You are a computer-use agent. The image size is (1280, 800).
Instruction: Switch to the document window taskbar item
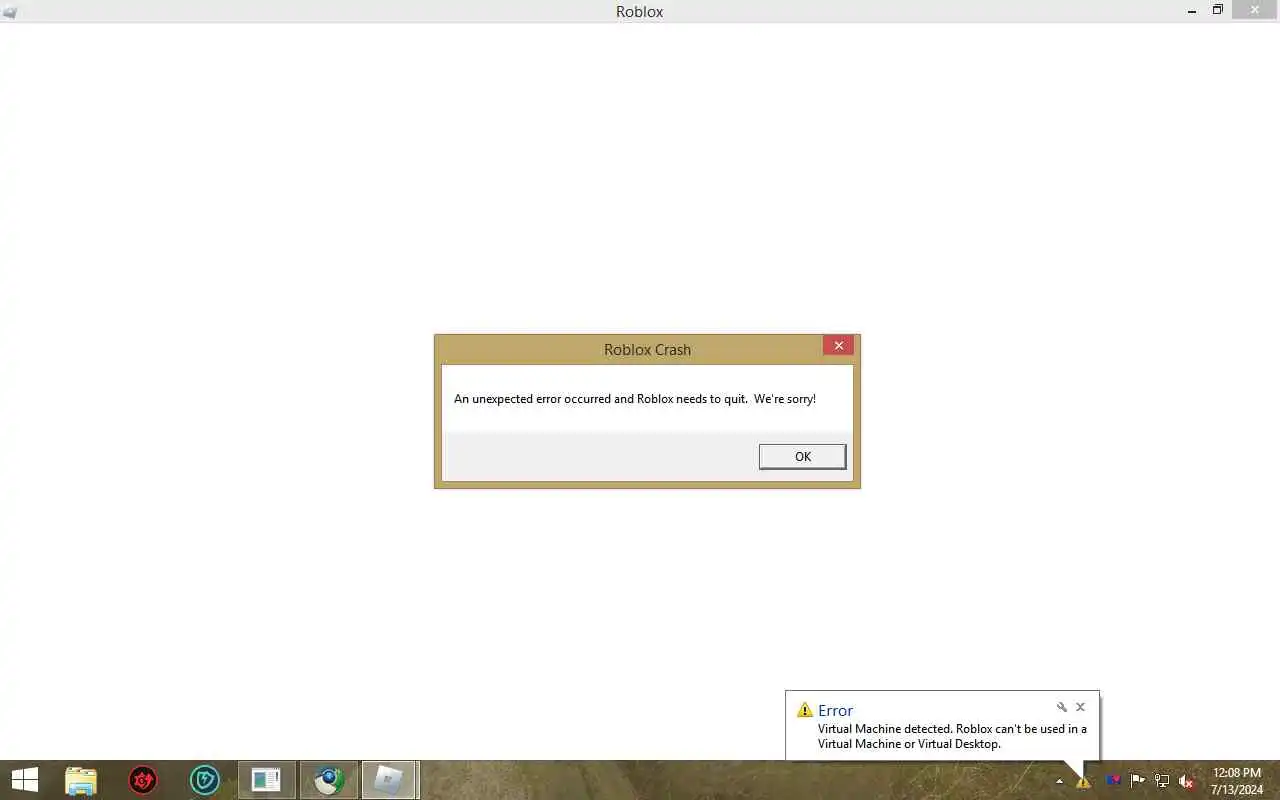(x=267, y=780)
